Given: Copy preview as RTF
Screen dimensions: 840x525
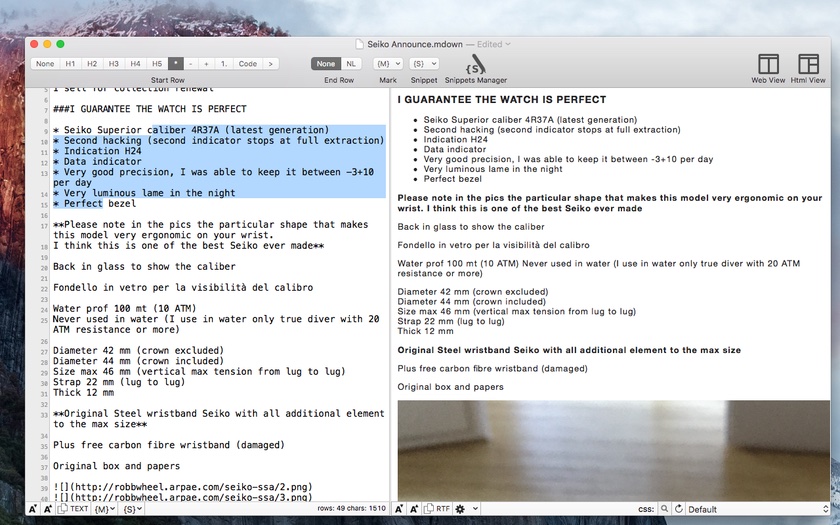Looking at the screenshot, I should 438,509.
